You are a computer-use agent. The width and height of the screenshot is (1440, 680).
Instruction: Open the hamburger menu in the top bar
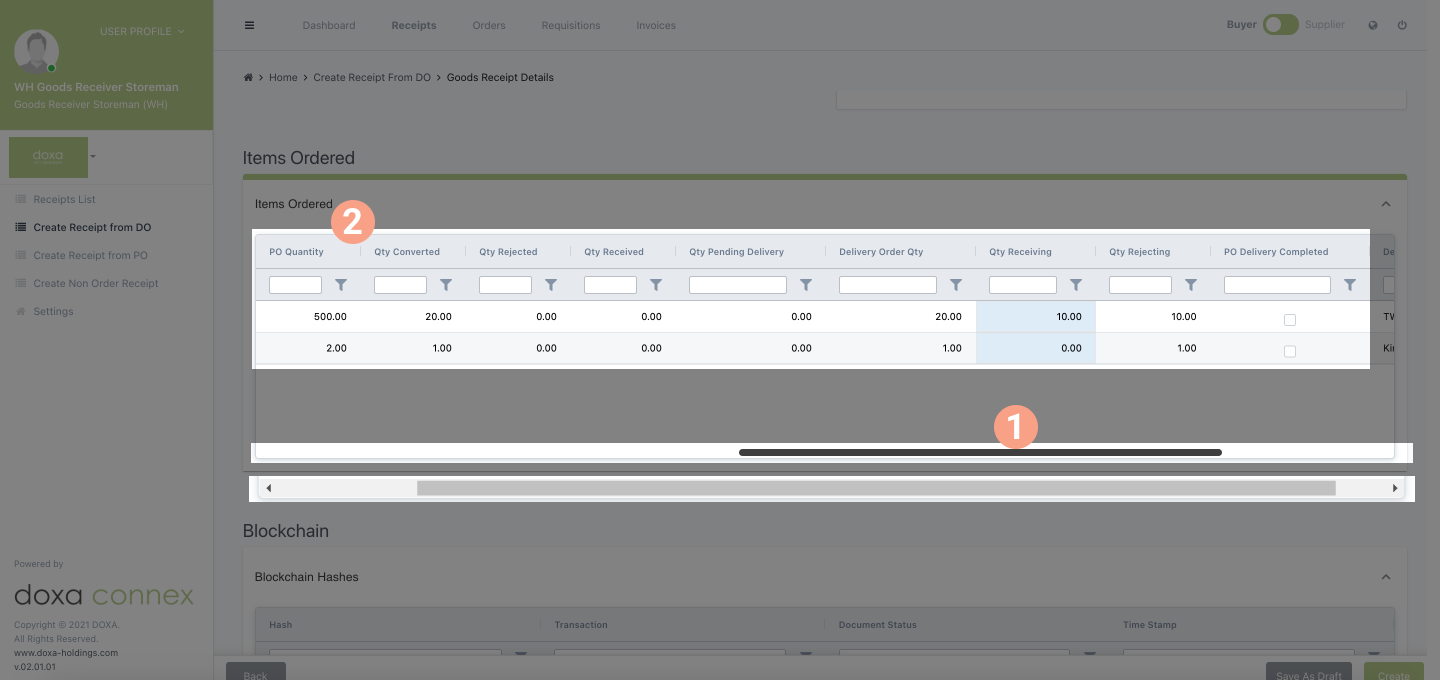250,25
